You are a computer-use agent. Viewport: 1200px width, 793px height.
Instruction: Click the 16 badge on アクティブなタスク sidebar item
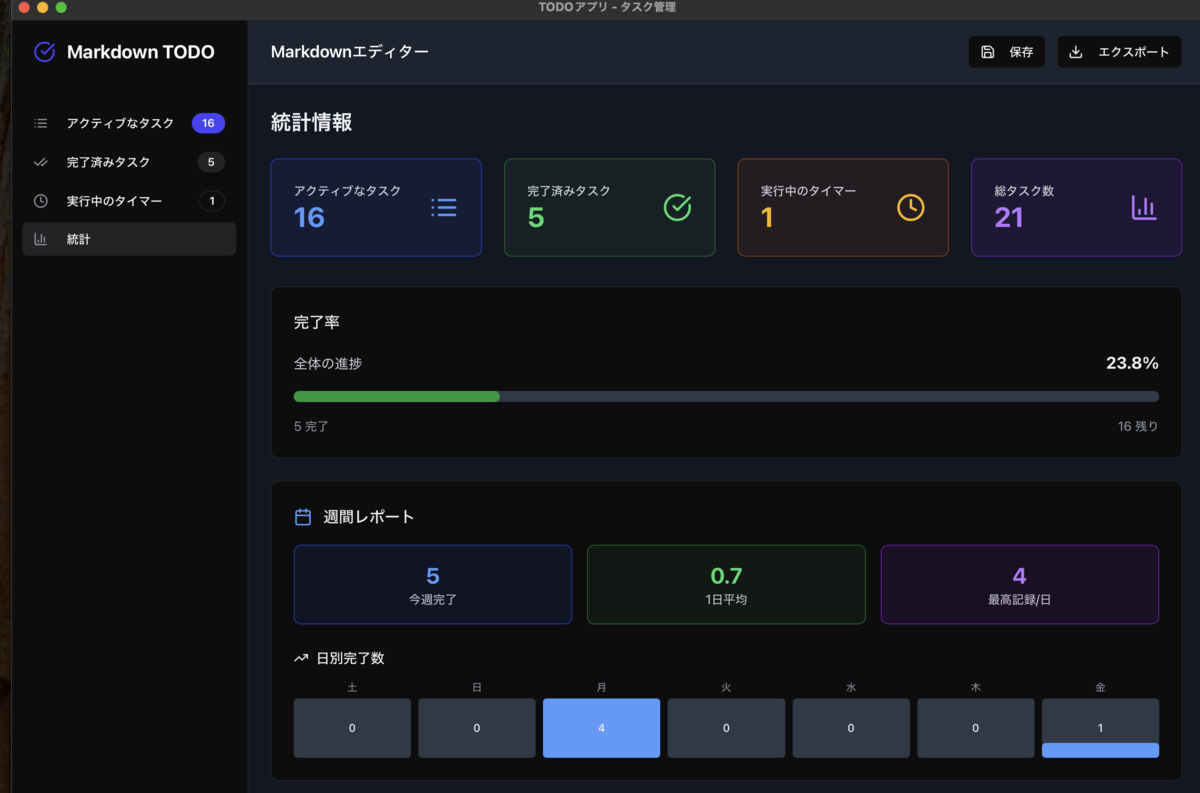tap(208, 123)
